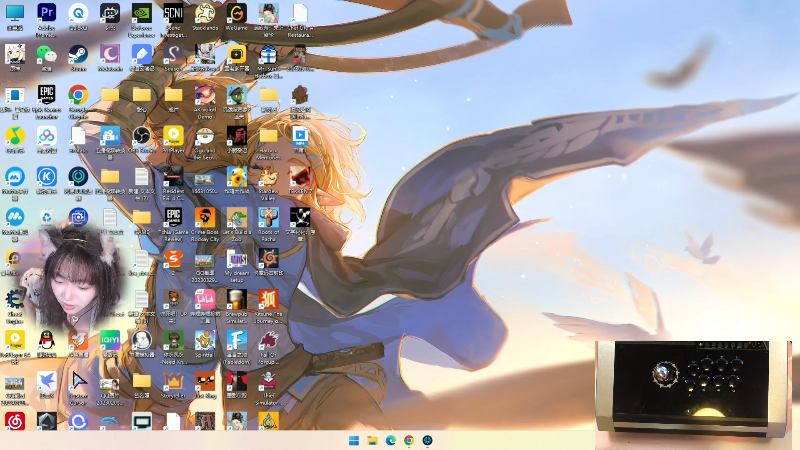The image size is (800, 450).
Task: Open the Season game S icon
Action: click(173, 54)
